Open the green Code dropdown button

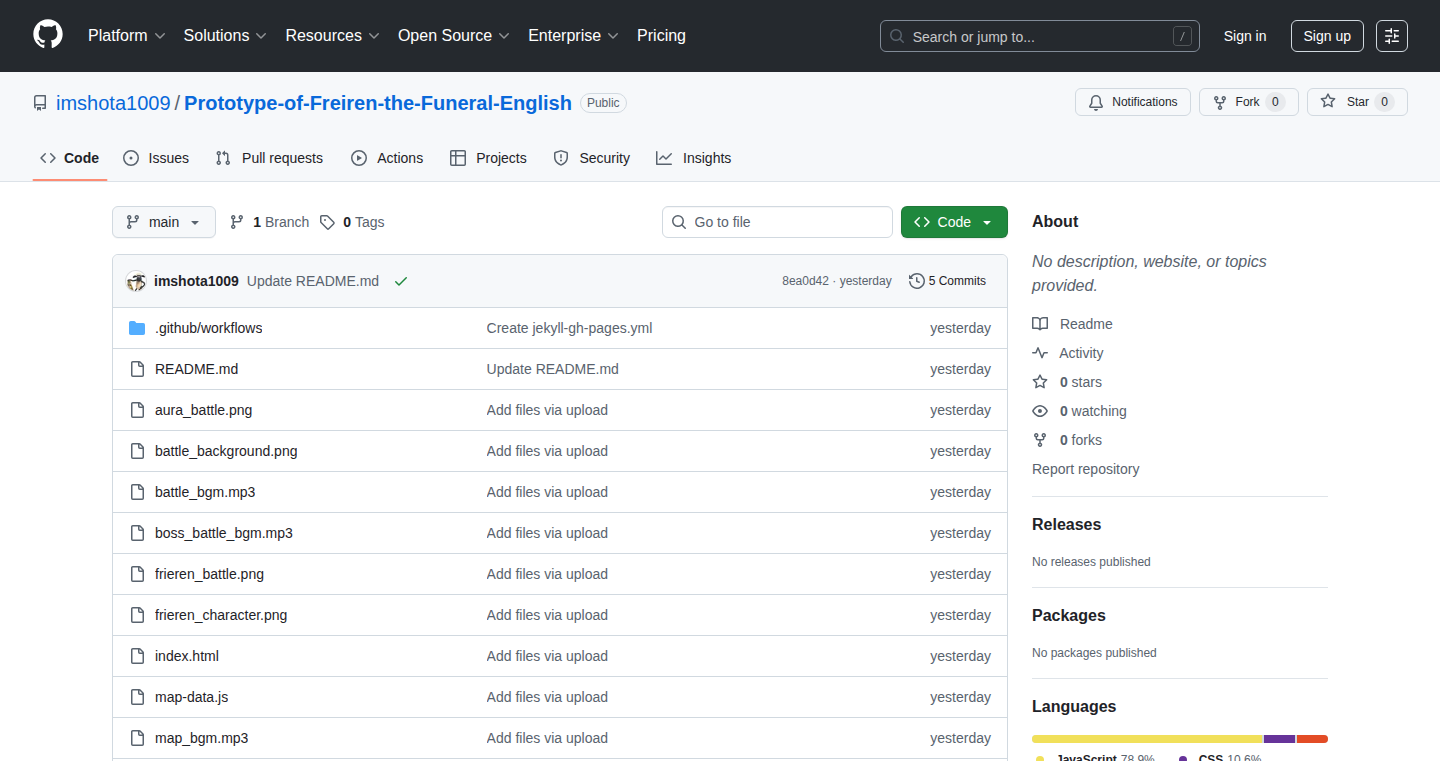pos(954,222)
